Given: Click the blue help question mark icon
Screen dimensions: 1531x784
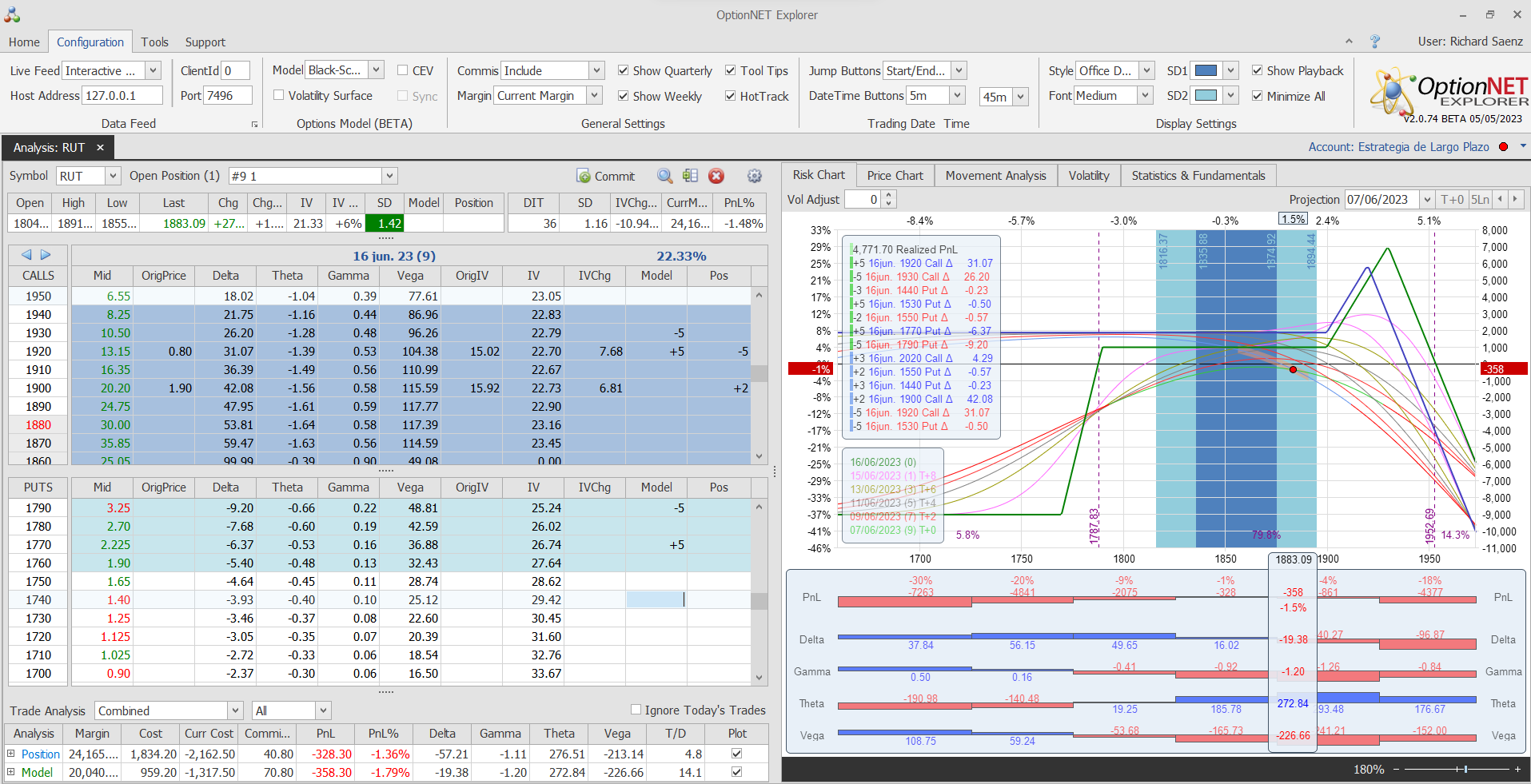Looking at the screenshot, I should (x=1375, y=42).
